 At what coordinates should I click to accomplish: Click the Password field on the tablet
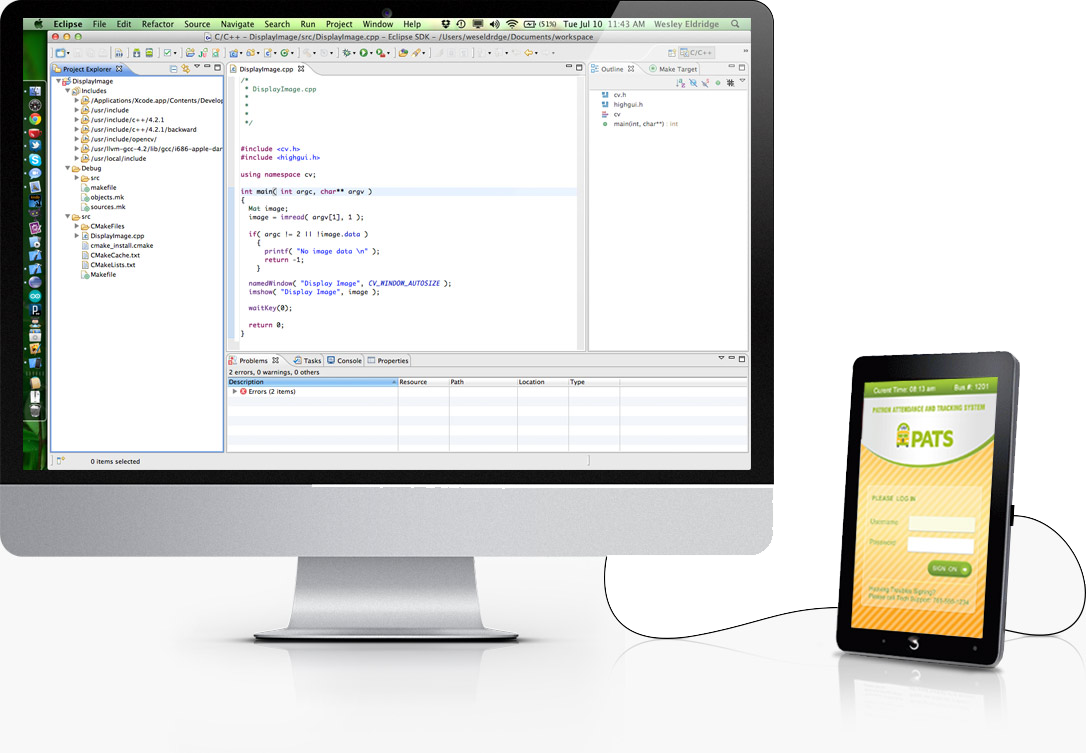coord(941,545)
